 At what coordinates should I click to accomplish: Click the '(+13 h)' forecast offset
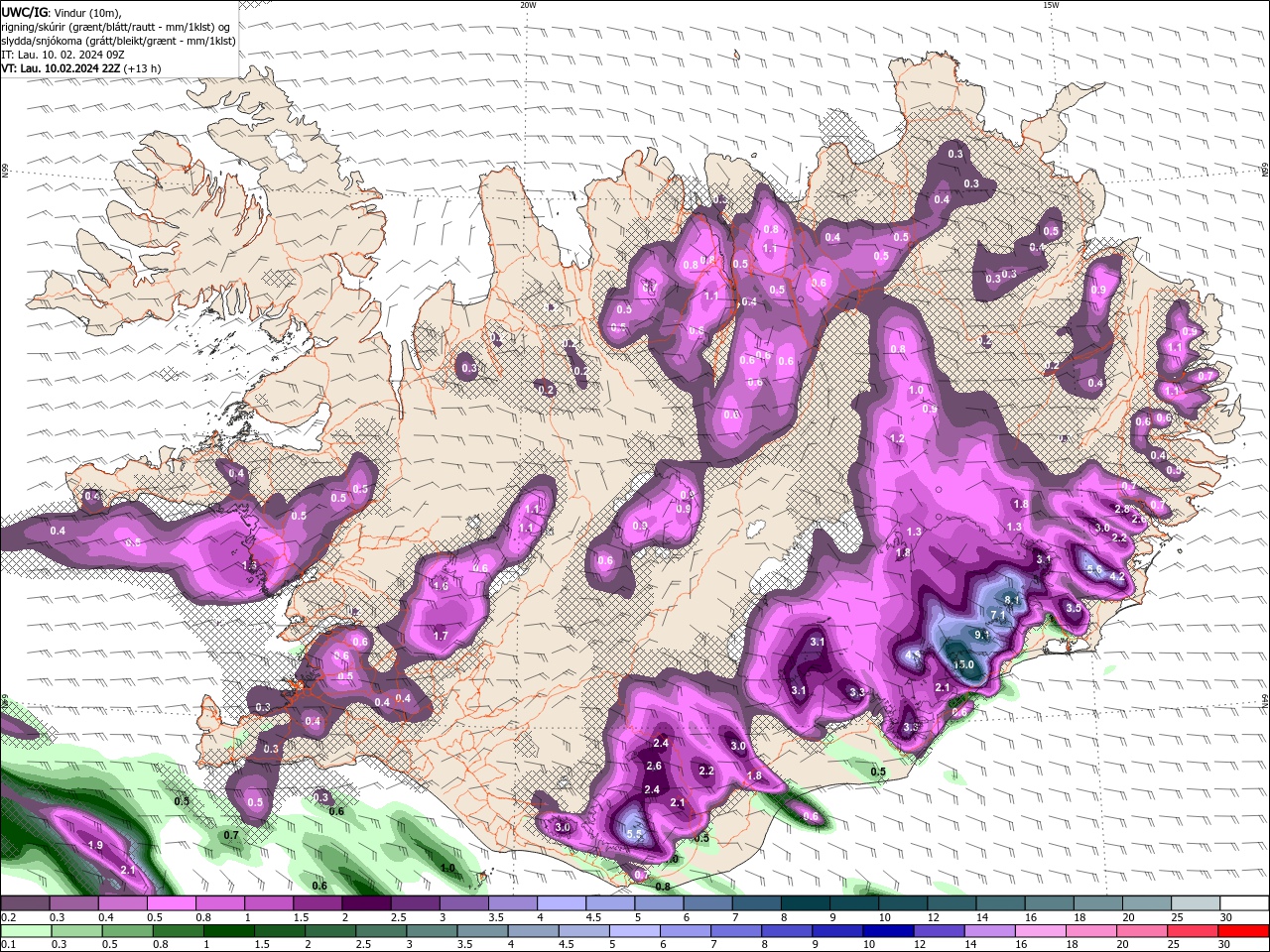tap(143, 68)
